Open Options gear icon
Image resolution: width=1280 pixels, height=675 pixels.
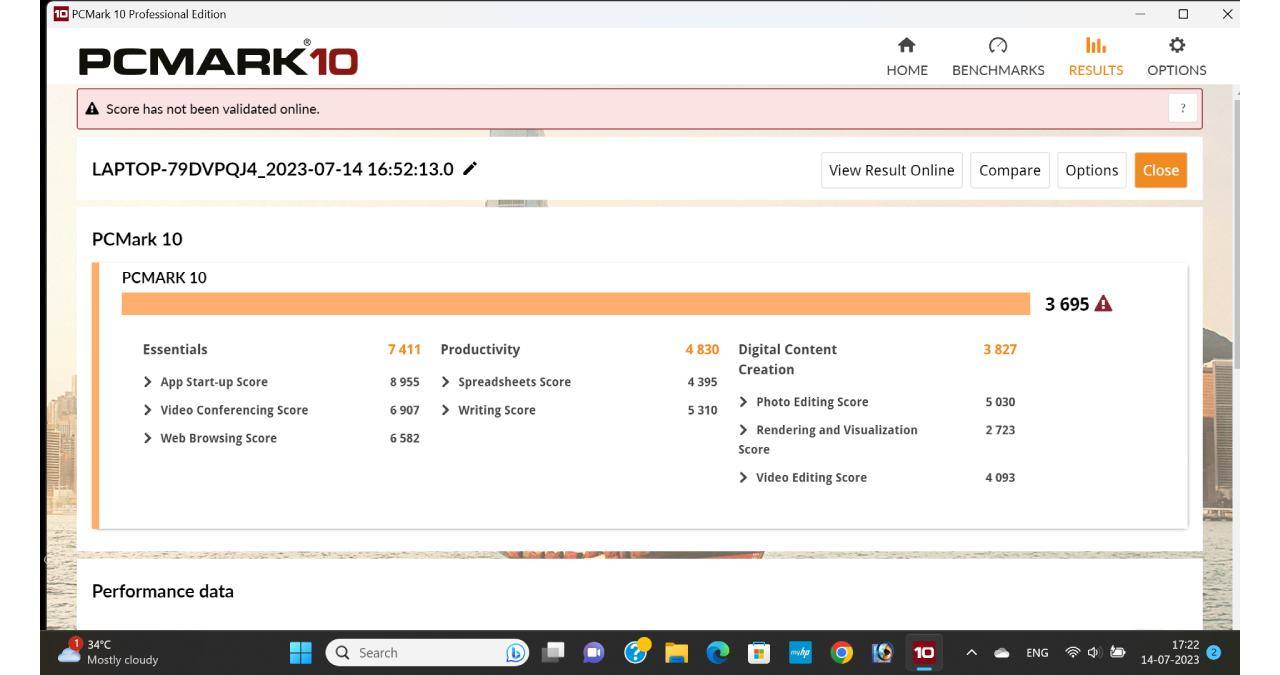point(1176,46)
